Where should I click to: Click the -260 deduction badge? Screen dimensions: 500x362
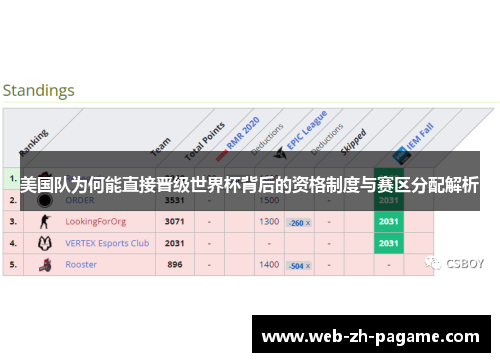(299, 223)
